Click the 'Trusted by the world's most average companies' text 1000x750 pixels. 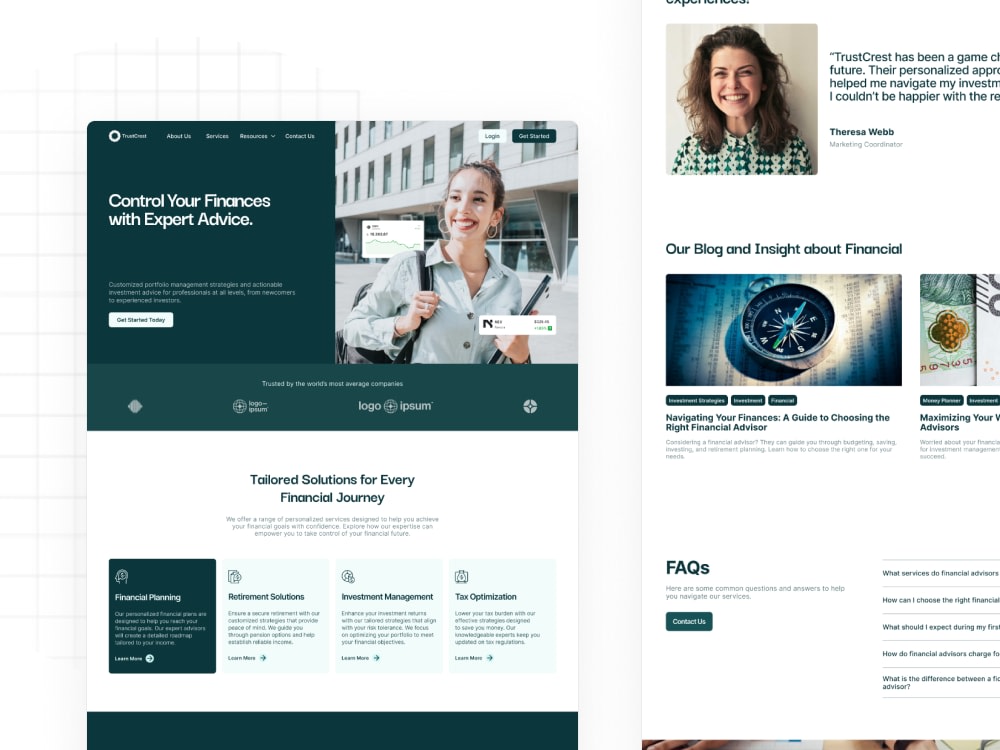coord(332,384)
